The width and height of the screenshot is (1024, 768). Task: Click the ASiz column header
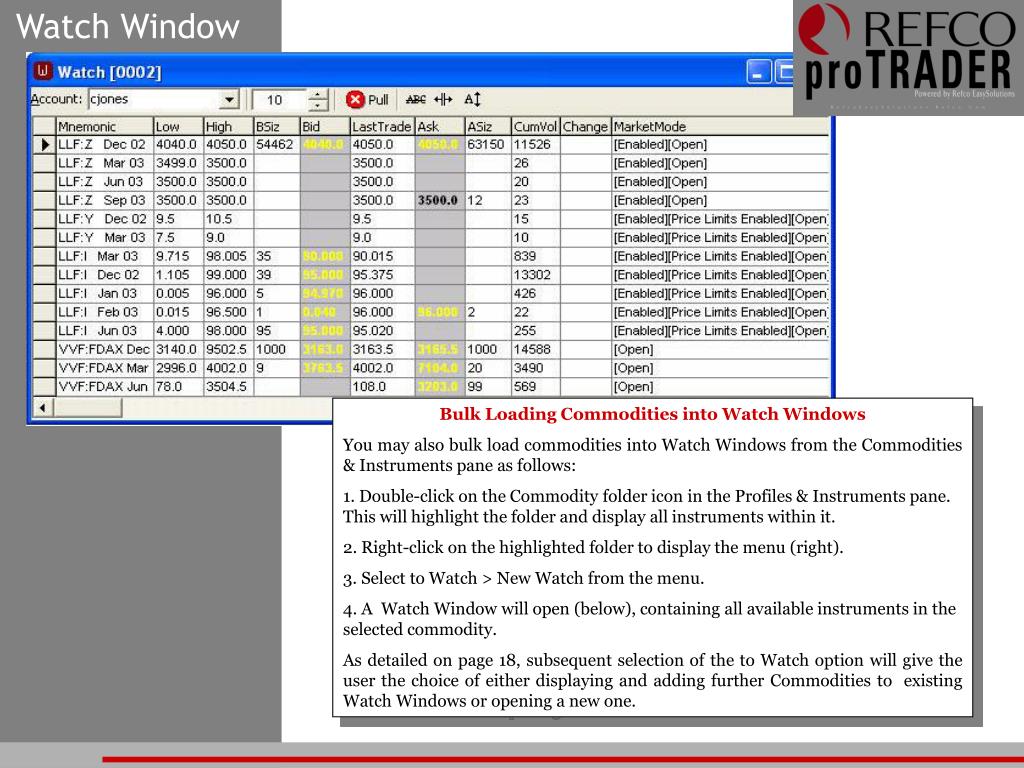tap(488, 126)
